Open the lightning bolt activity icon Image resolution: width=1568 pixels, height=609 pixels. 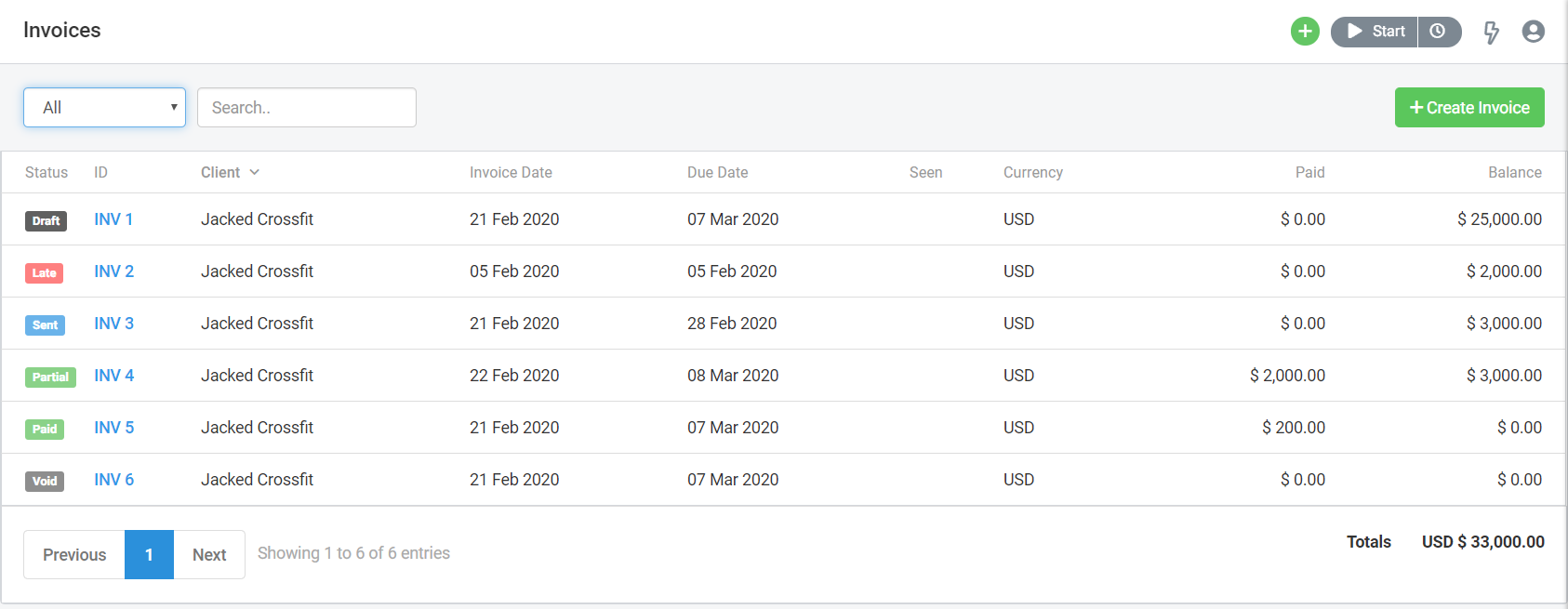coord(1492,33)
